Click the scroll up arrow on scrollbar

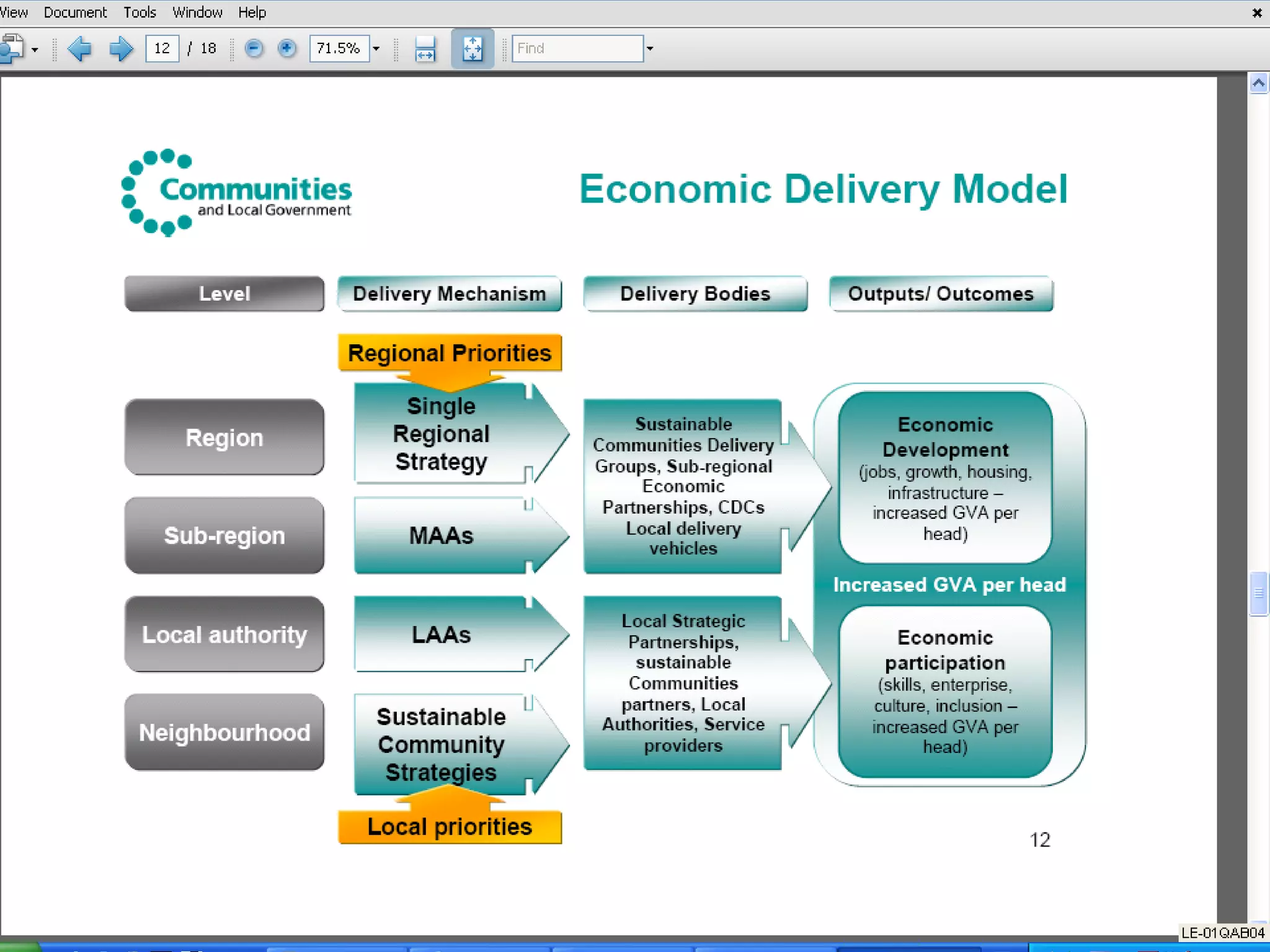[1258, 83]
